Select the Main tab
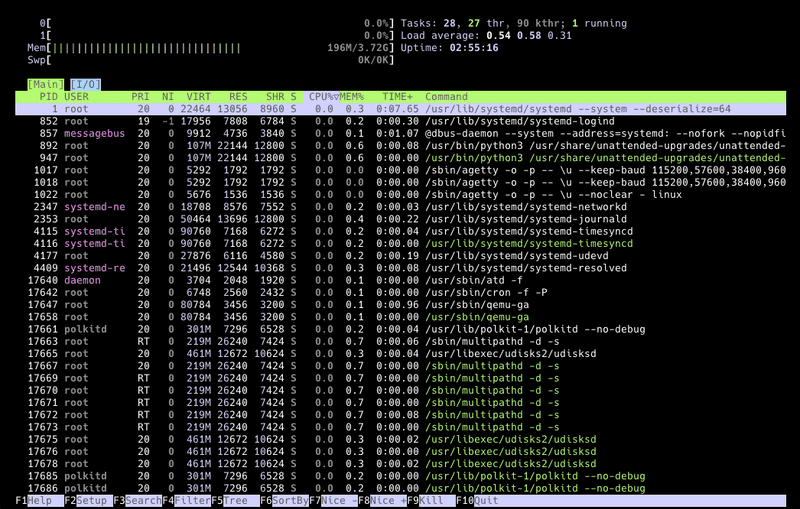Image resolution: width=800 pixels, height=509 pixels. tap(45, 84)
